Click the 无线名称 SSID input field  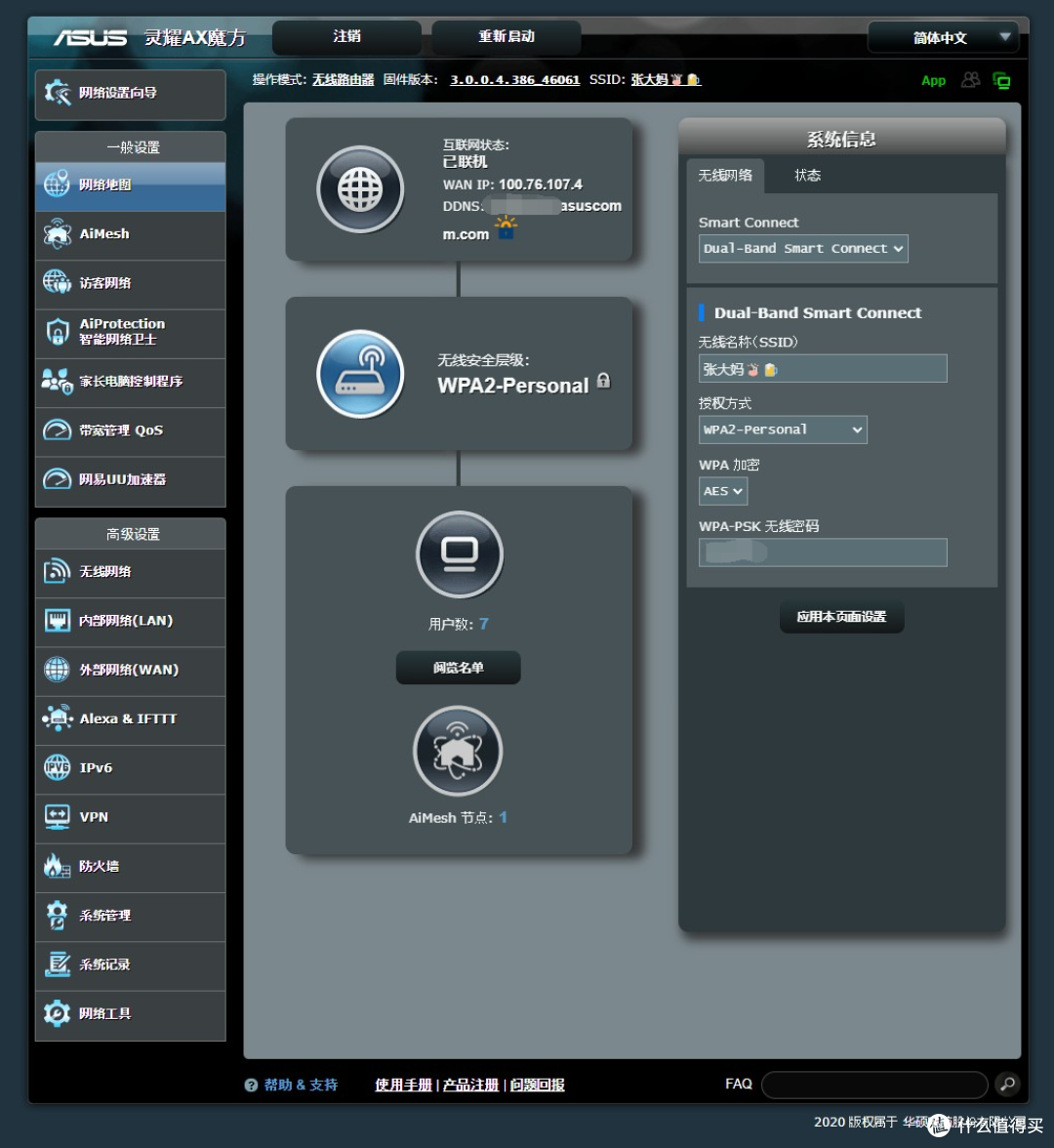pos(823,369)
